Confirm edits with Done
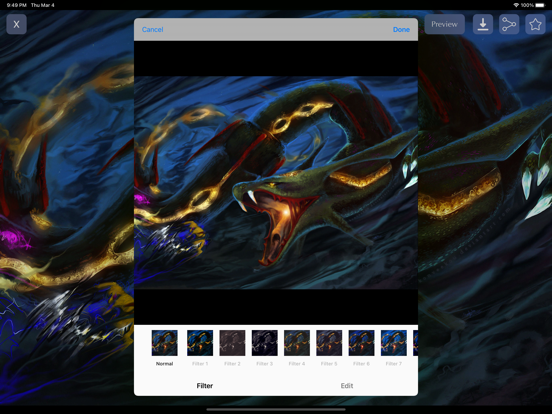Image resolution: width=552 pixels, height=414 pixels. pyautogui.click(x=401, y=30)
